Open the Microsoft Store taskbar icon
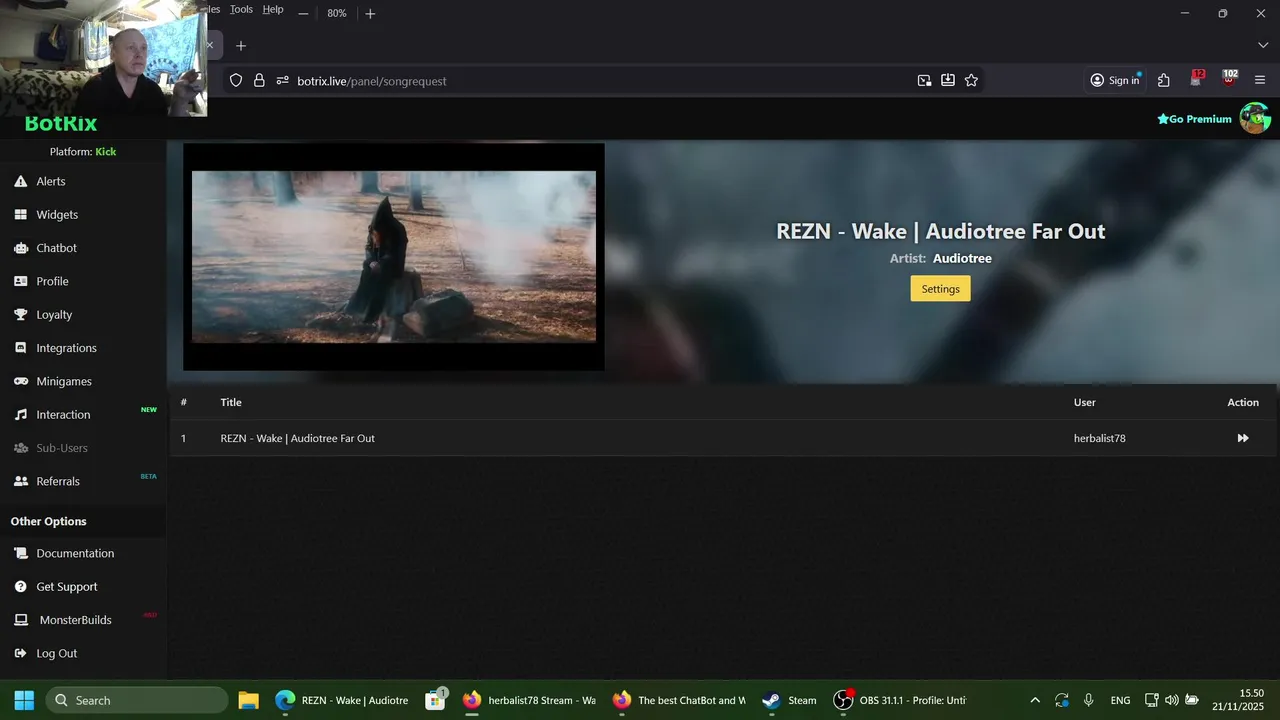 (435, 700)
